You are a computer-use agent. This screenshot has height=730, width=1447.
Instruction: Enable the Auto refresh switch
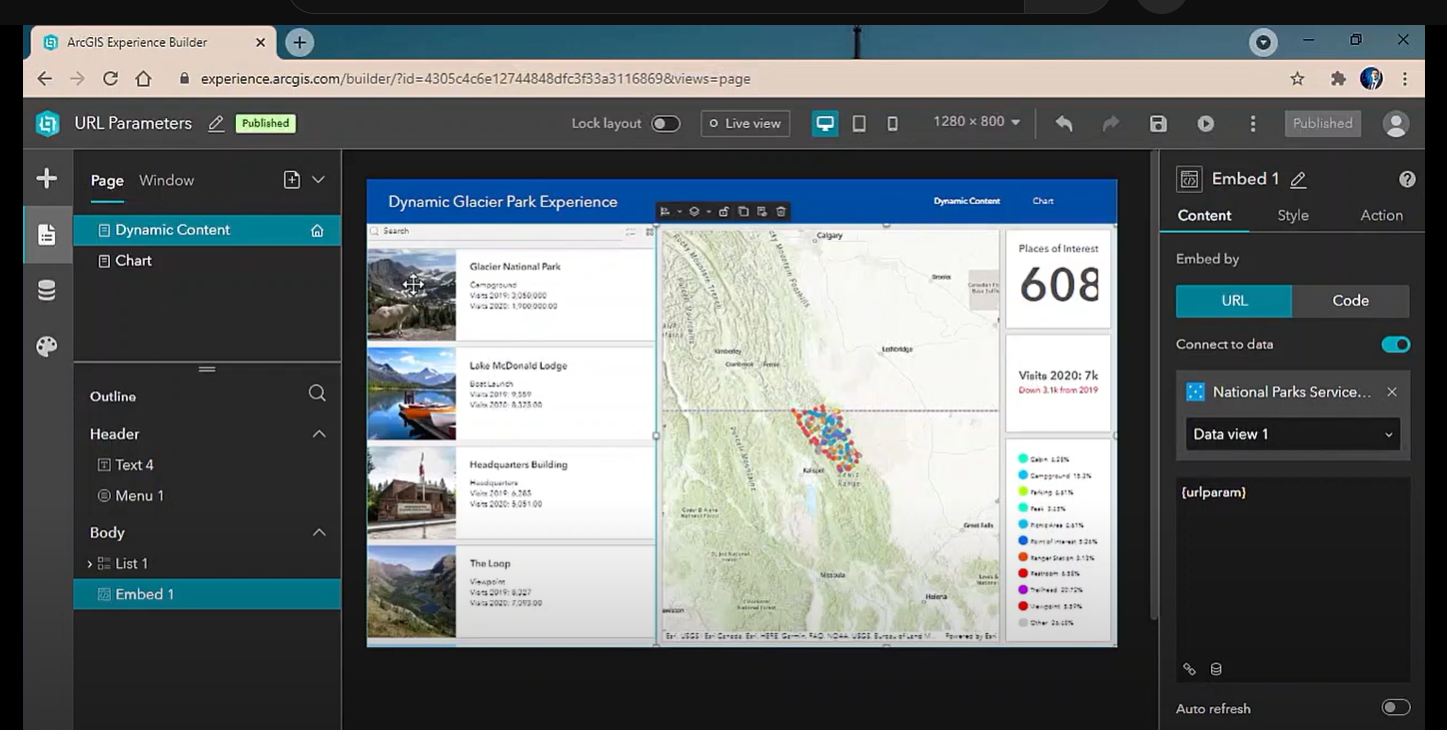(x=1395, y=708)
